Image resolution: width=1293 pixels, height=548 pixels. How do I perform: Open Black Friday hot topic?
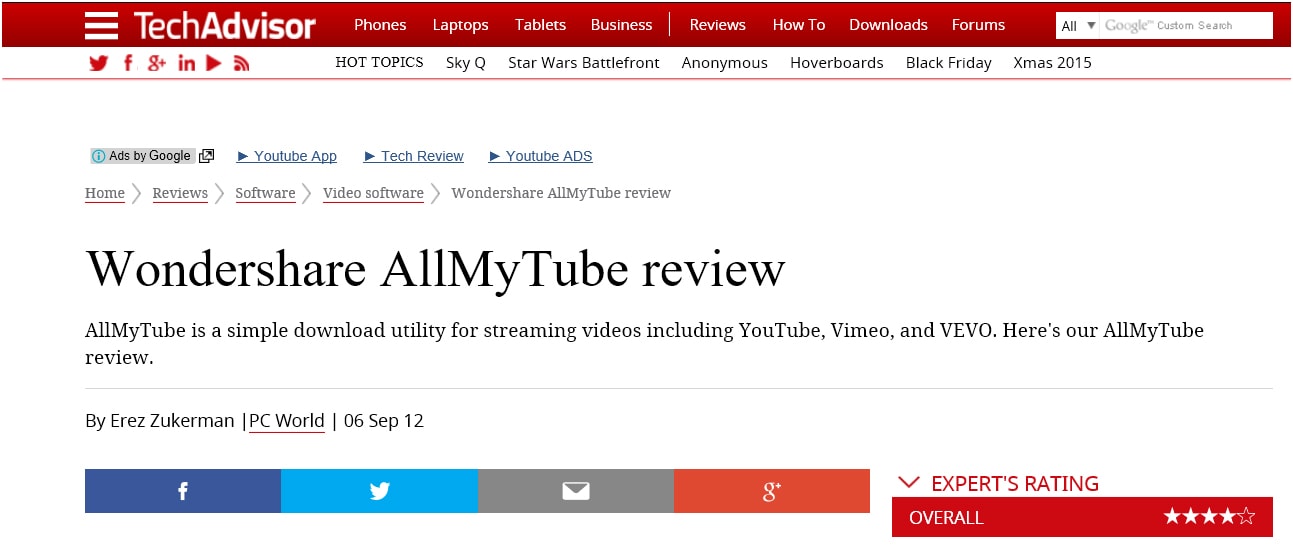tap(949, 64)
